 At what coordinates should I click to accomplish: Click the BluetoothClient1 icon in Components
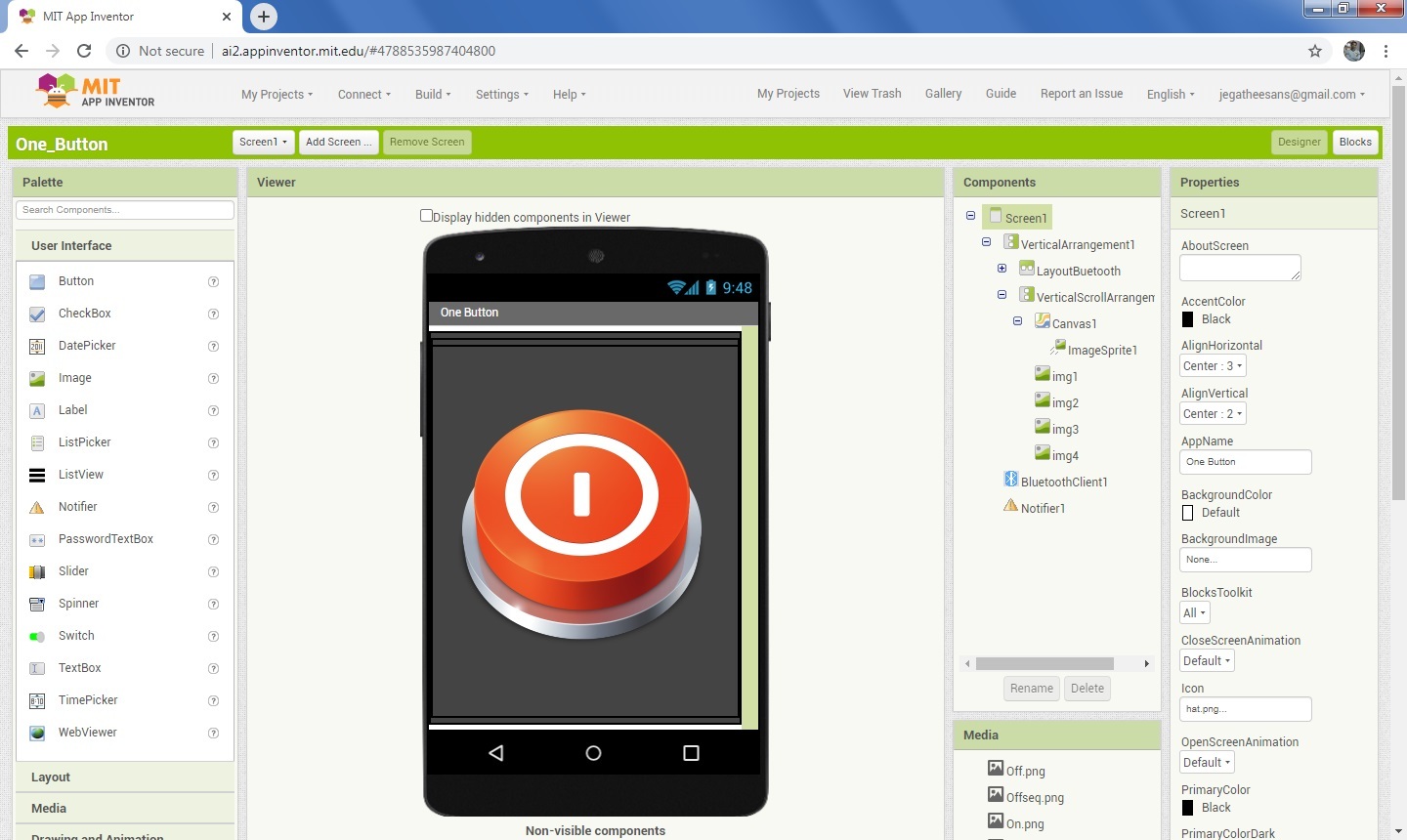tap(1011, 480)
